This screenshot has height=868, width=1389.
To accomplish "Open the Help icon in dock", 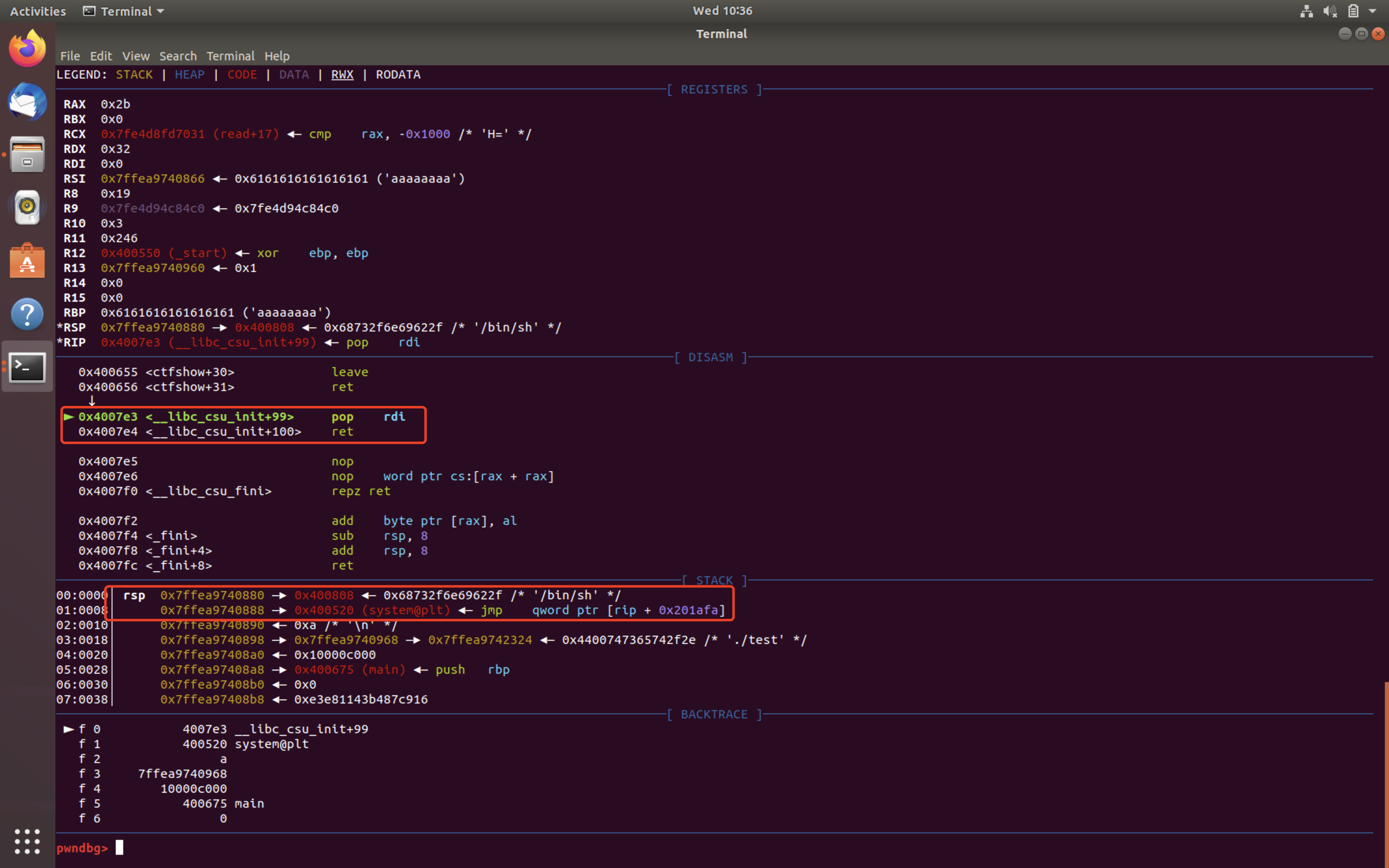I will [27, 314].
